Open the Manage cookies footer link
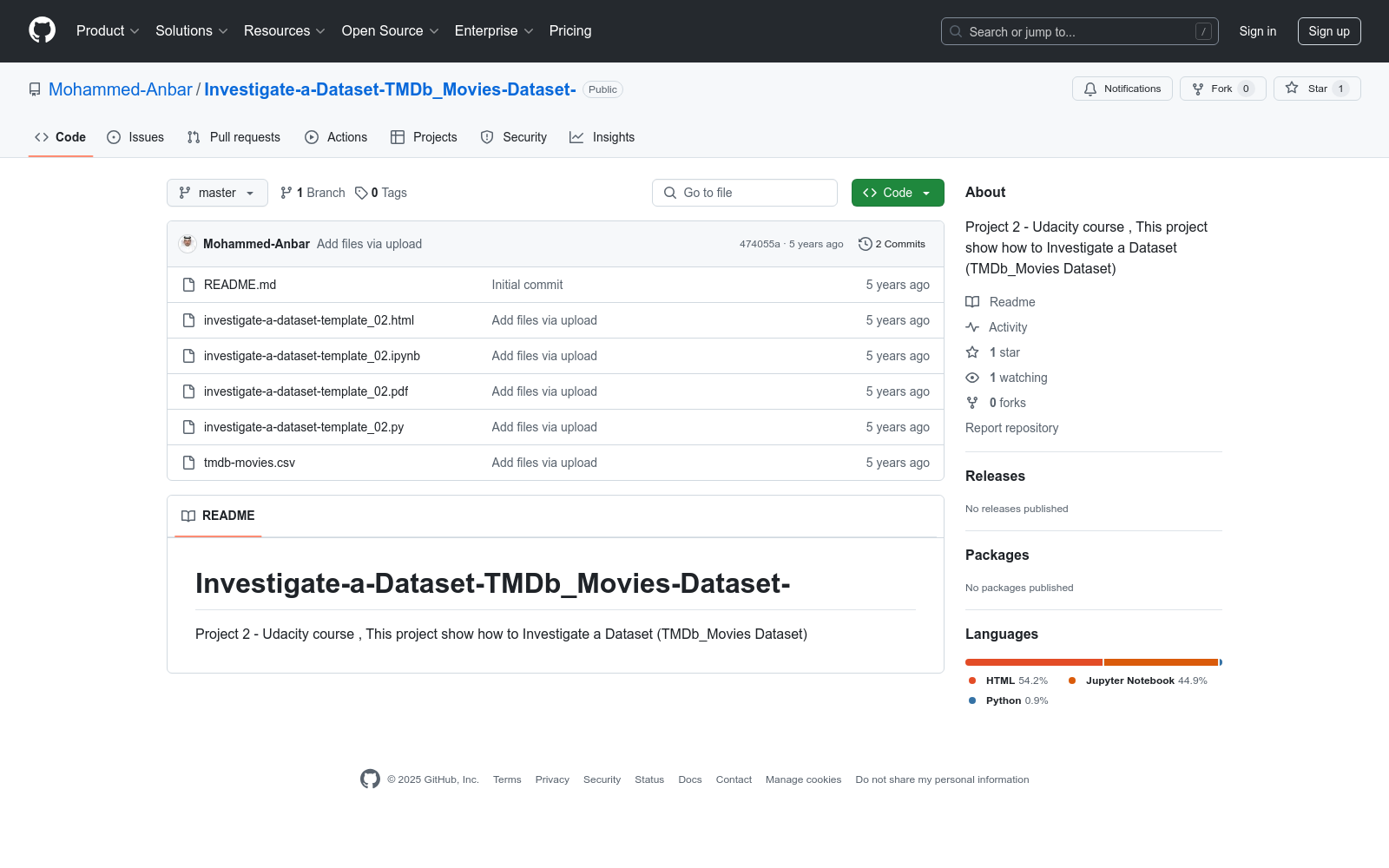Viewport: 1389px width, 868px height. (803, 779)
